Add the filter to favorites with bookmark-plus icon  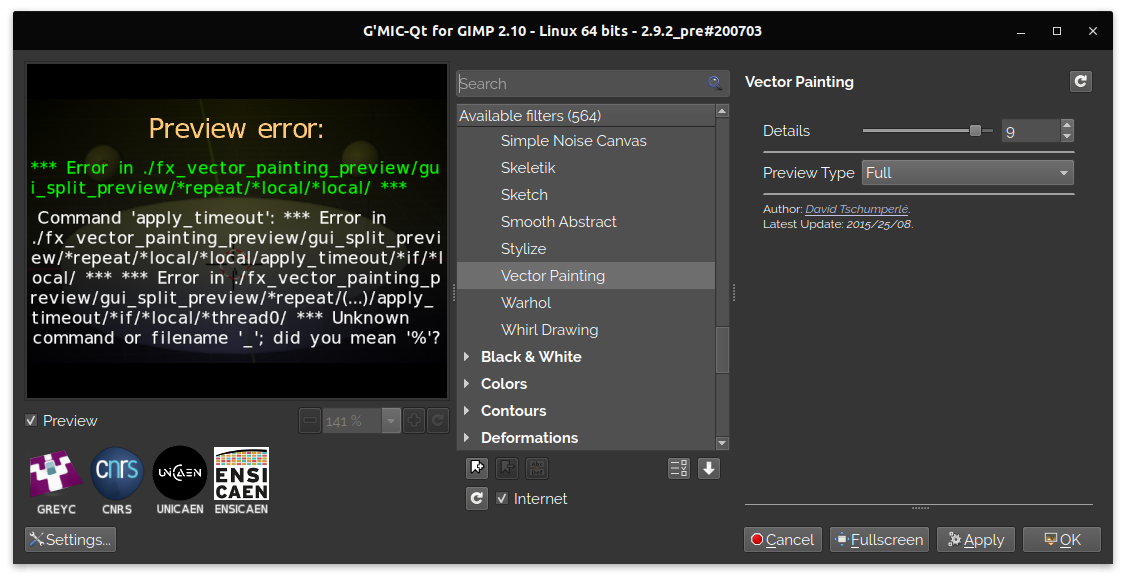pos(477,469)
